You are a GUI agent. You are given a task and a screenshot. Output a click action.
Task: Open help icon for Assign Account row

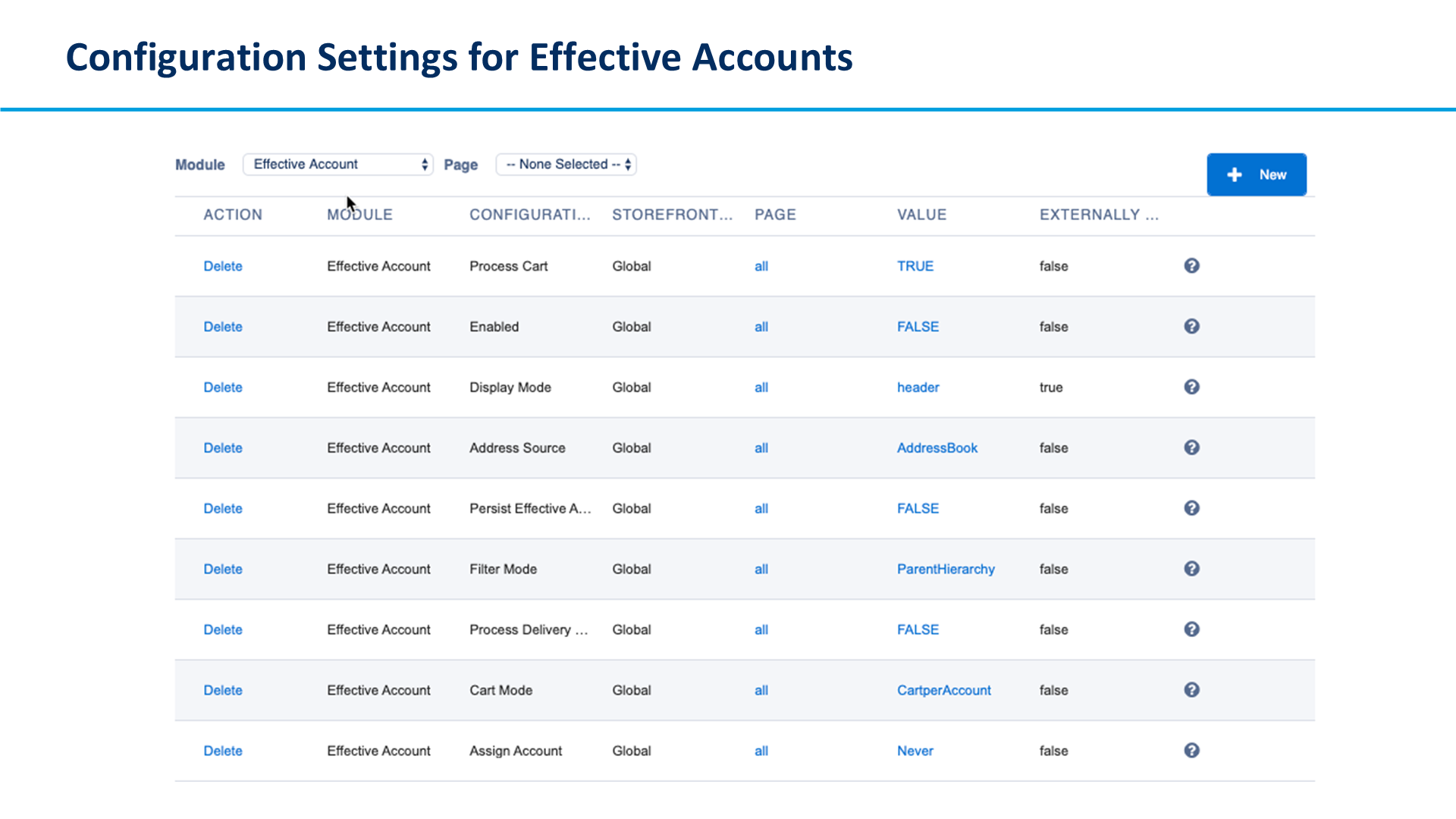[1191, 751]
